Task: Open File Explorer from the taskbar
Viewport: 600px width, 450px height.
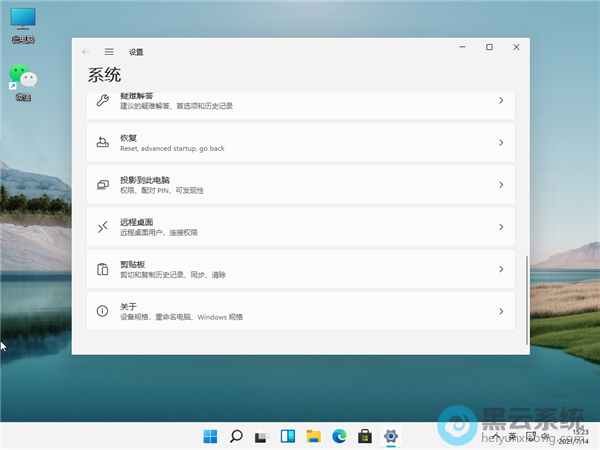Action: [313, 436]
